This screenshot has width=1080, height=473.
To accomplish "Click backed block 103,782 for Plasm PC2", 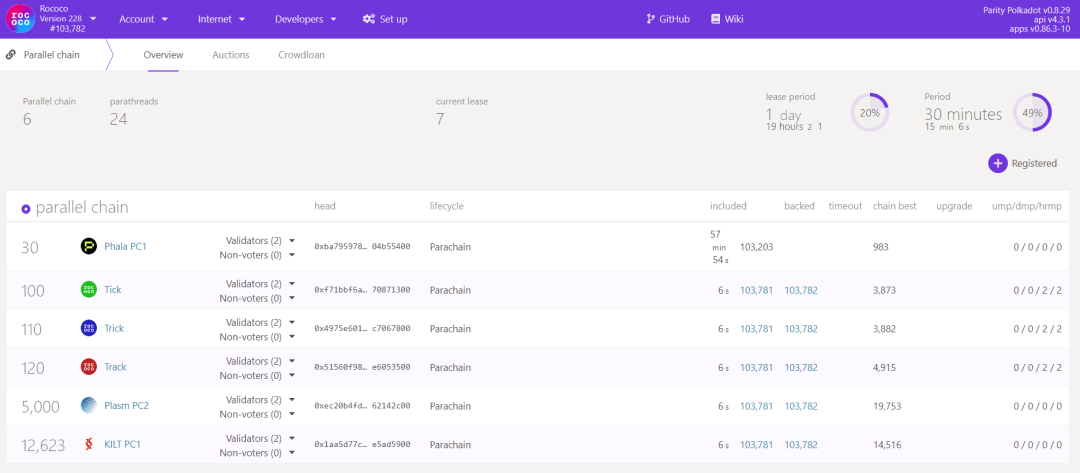I will click(801, 406).
